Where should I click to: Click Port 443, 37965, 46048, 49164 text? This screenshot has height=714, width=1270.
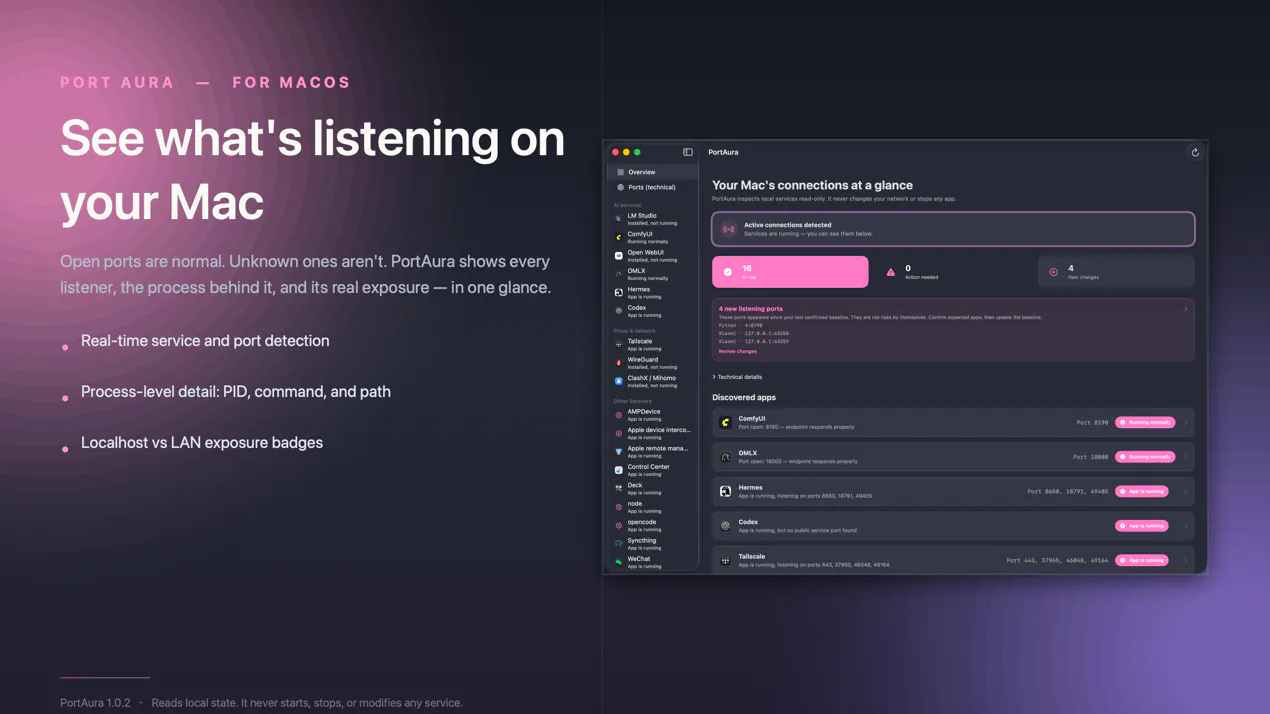pyautogui.click(x=1057, y=560)
